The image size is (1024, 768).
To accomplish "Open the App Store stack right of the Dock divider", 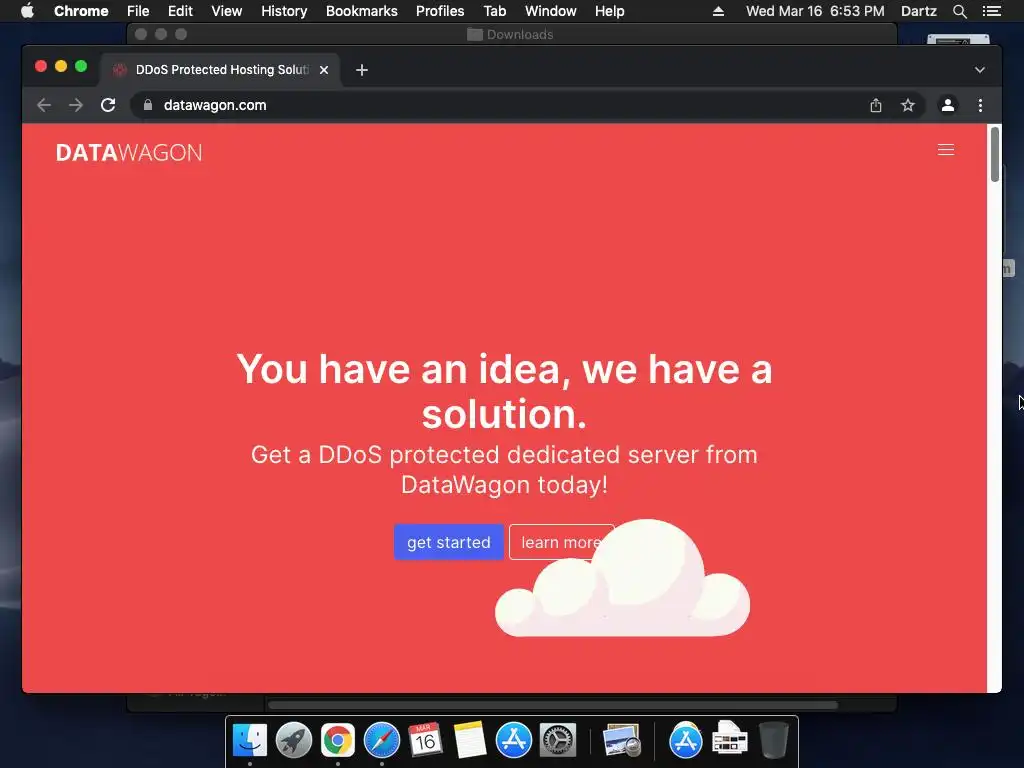I will pyautogui.click(x=685, y=740).
